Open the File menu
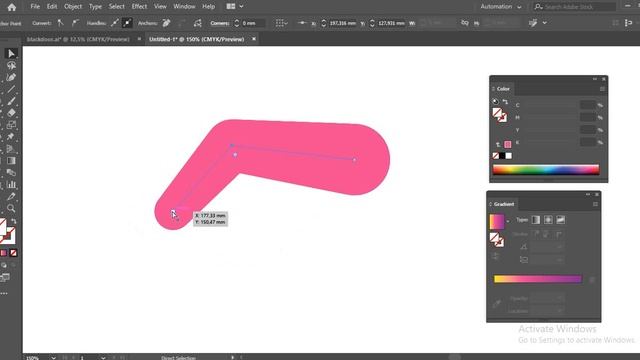The image size is (640, 360). (35, 7)
